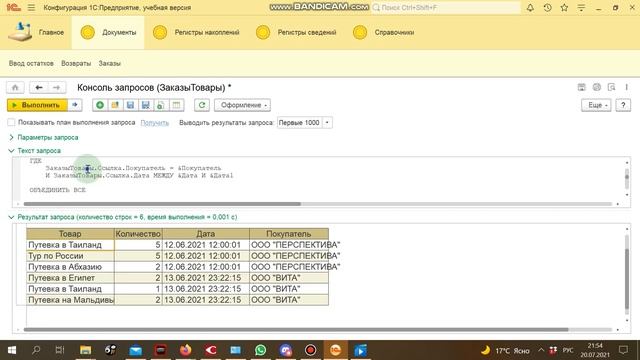Click the query text horizontal scrollbar
Viewport: 640px width, 360px height.
coord(162,204)
